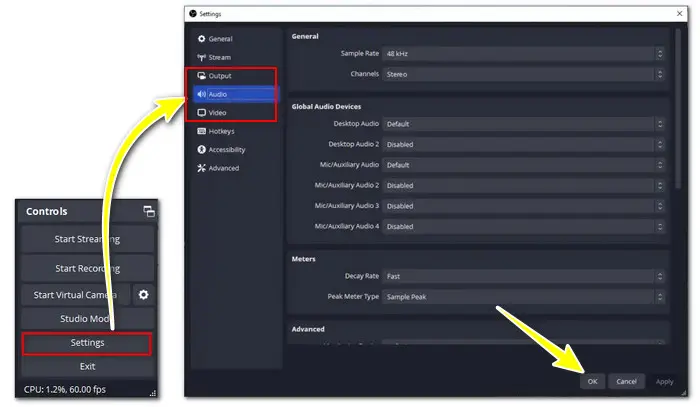Click Exit in Controls panel
700x407 pixels.
click(88, 366)
